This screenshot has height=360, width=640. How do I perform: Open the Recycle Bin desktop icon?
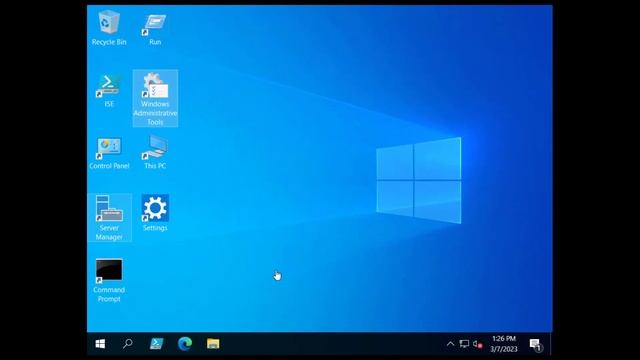(x=109, y=28)
